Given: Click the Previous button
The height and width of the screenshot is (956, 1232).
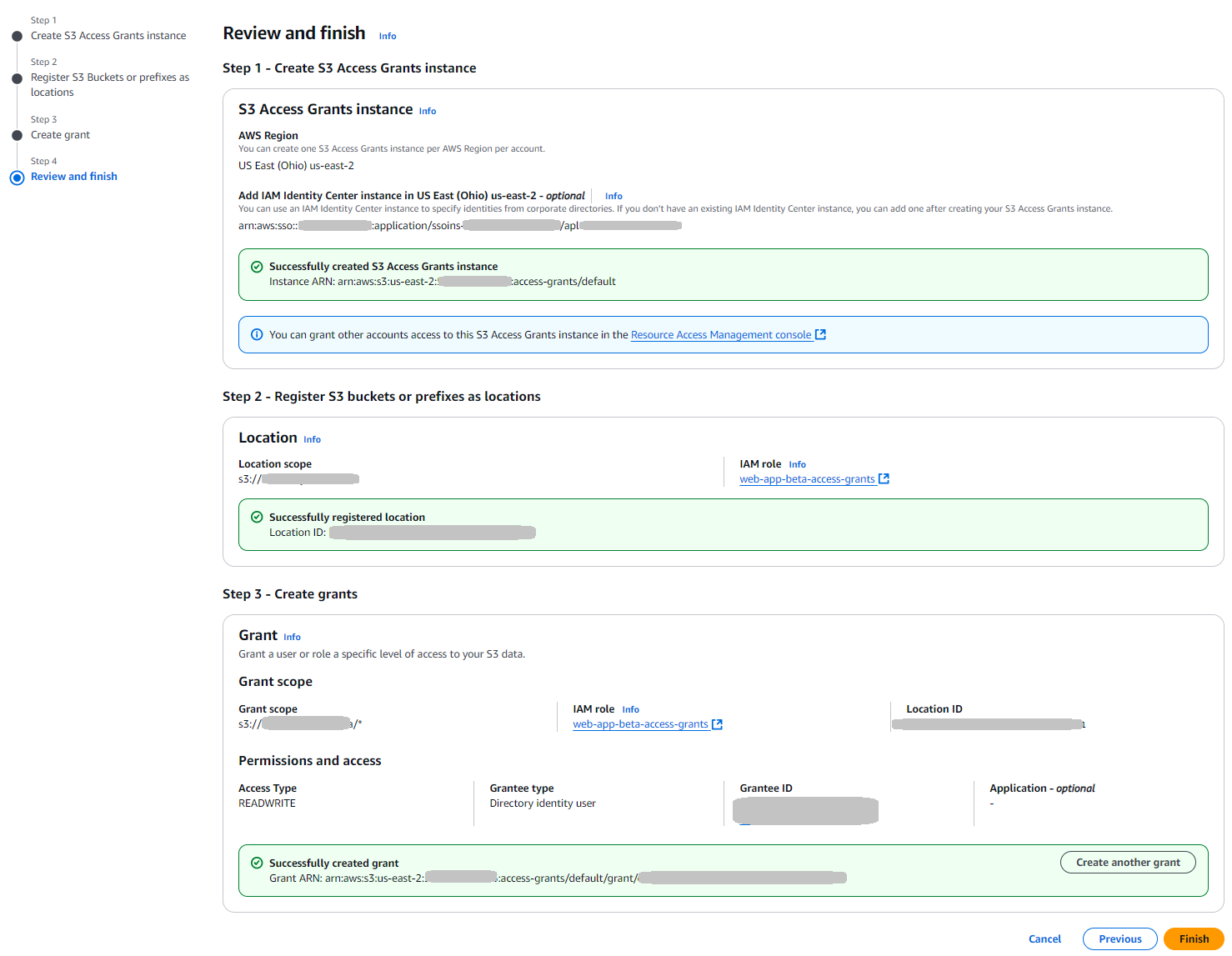Looking at the screenshot, I should [x=1119, y=938].
